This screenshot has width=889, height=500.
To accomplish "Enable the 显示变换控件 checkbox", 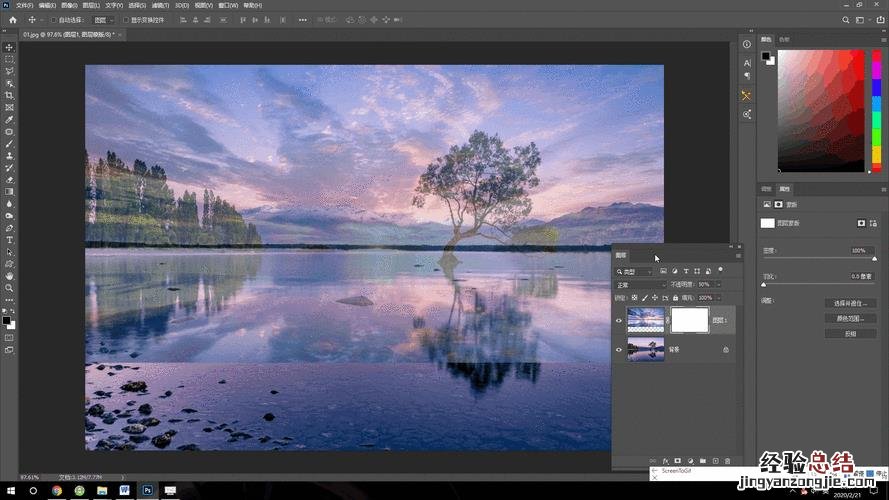I will click(x=125, y=20).
